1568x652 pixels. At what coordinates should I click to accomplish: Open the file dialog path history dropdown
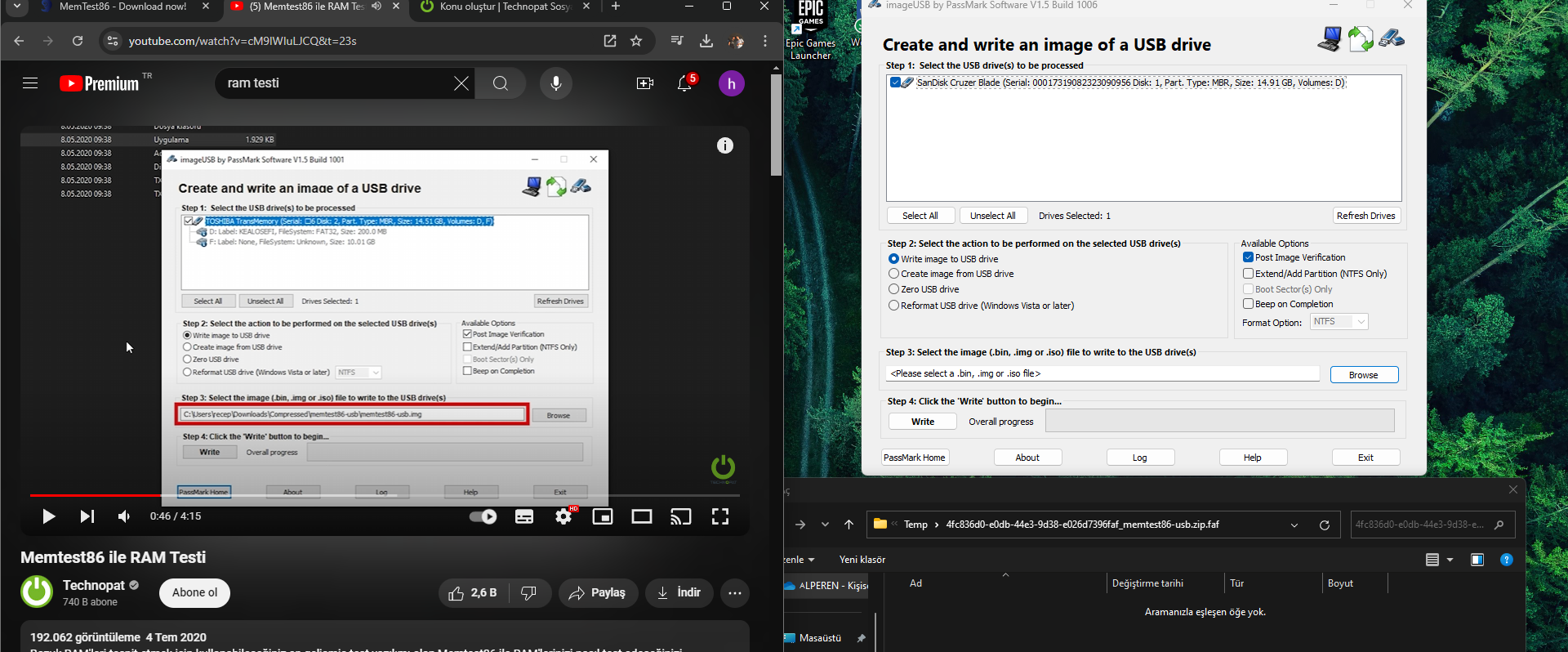tap(1294, 525)
